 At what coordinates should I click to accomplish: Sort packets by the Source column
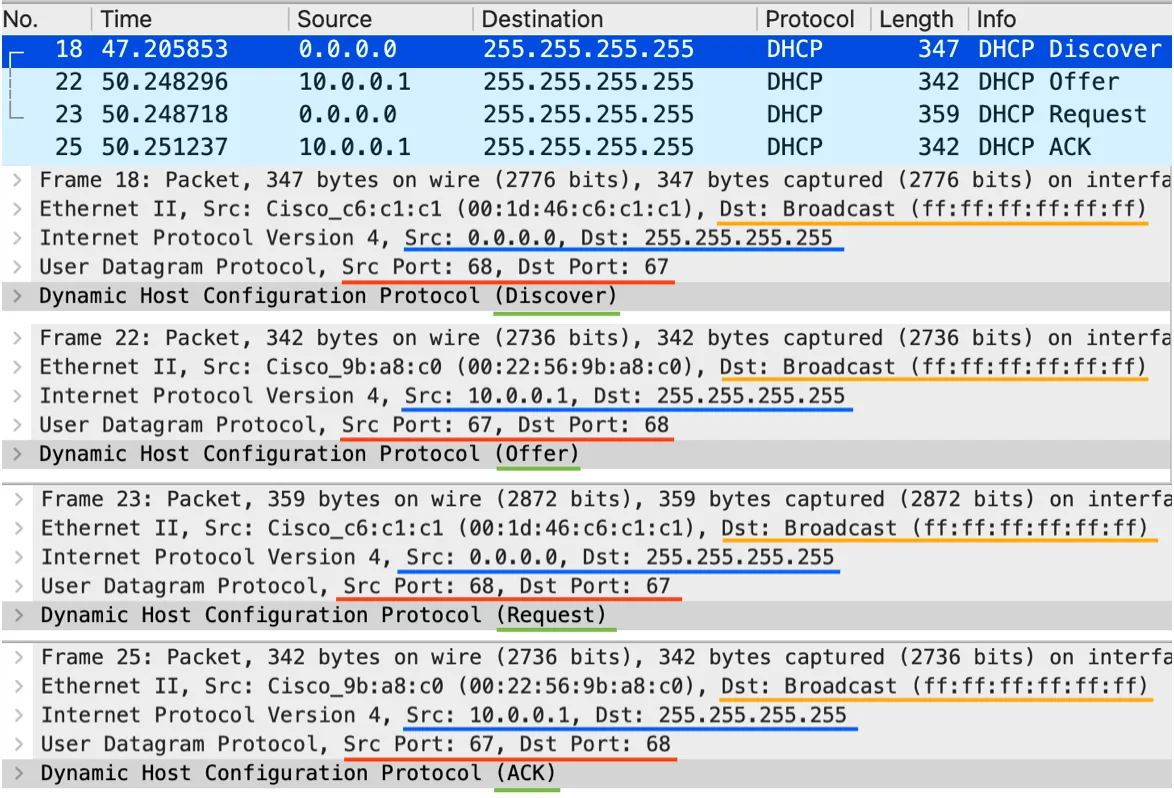[335, 18]
